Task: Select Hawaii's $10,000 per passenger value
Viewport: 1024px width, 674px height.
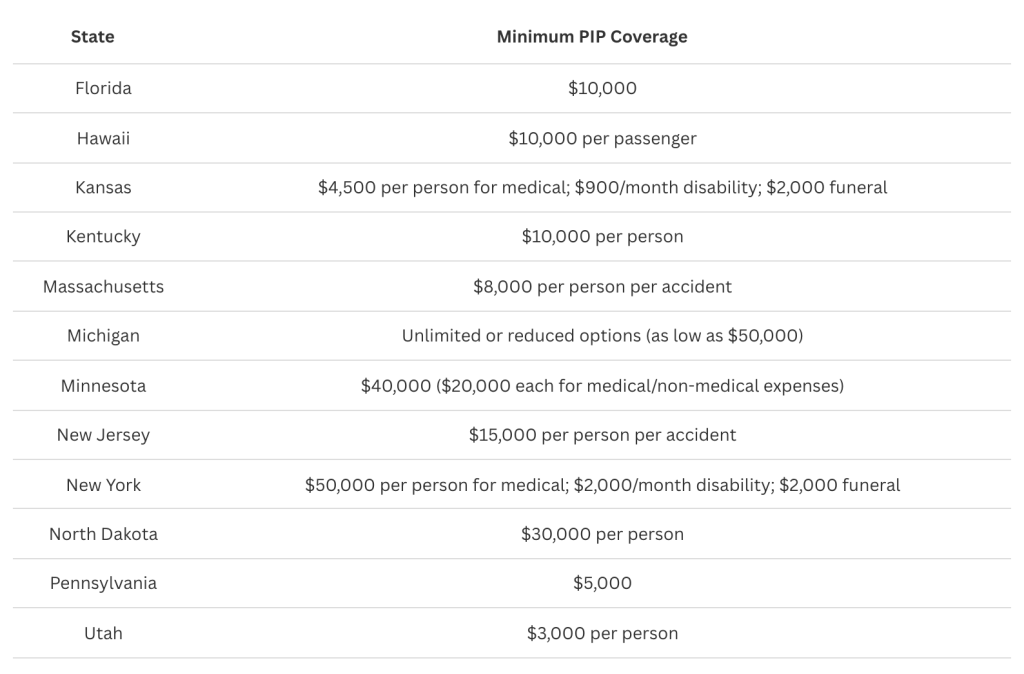Action: click(602, 138)
